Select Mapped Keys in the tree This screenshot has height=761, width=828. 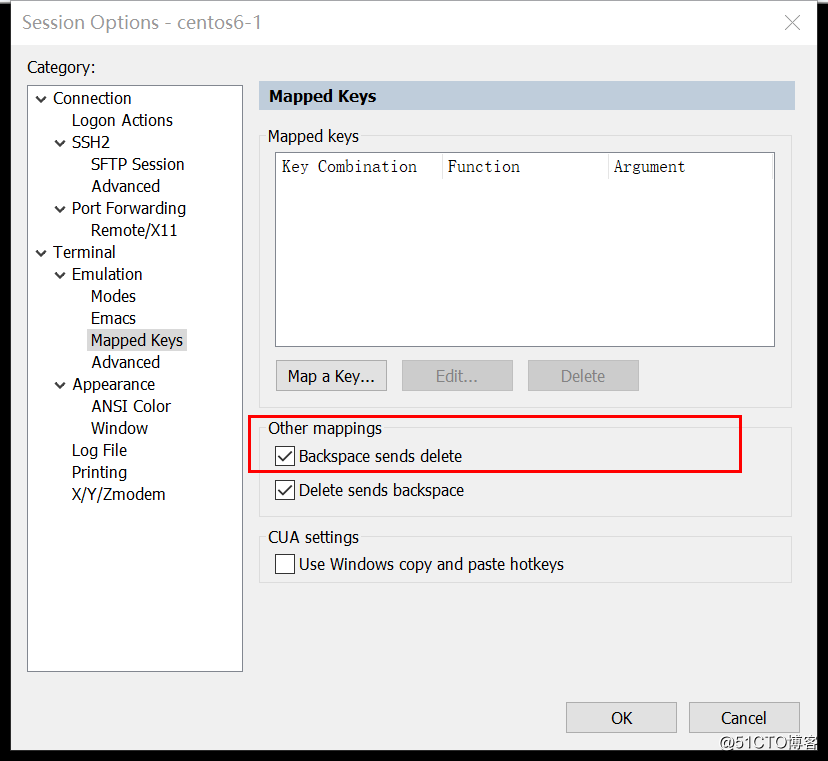coord(137,341)
